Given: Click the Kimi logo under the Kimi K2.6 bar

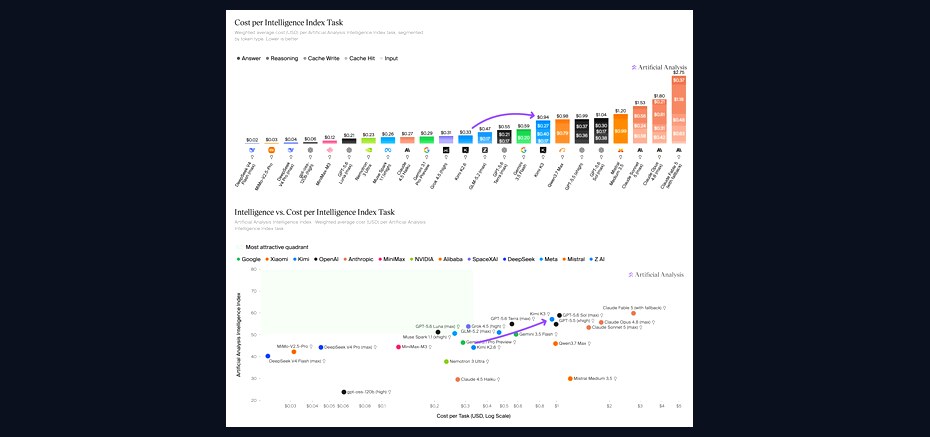Looking at the screenshot, I should click(x=466, y=150).
